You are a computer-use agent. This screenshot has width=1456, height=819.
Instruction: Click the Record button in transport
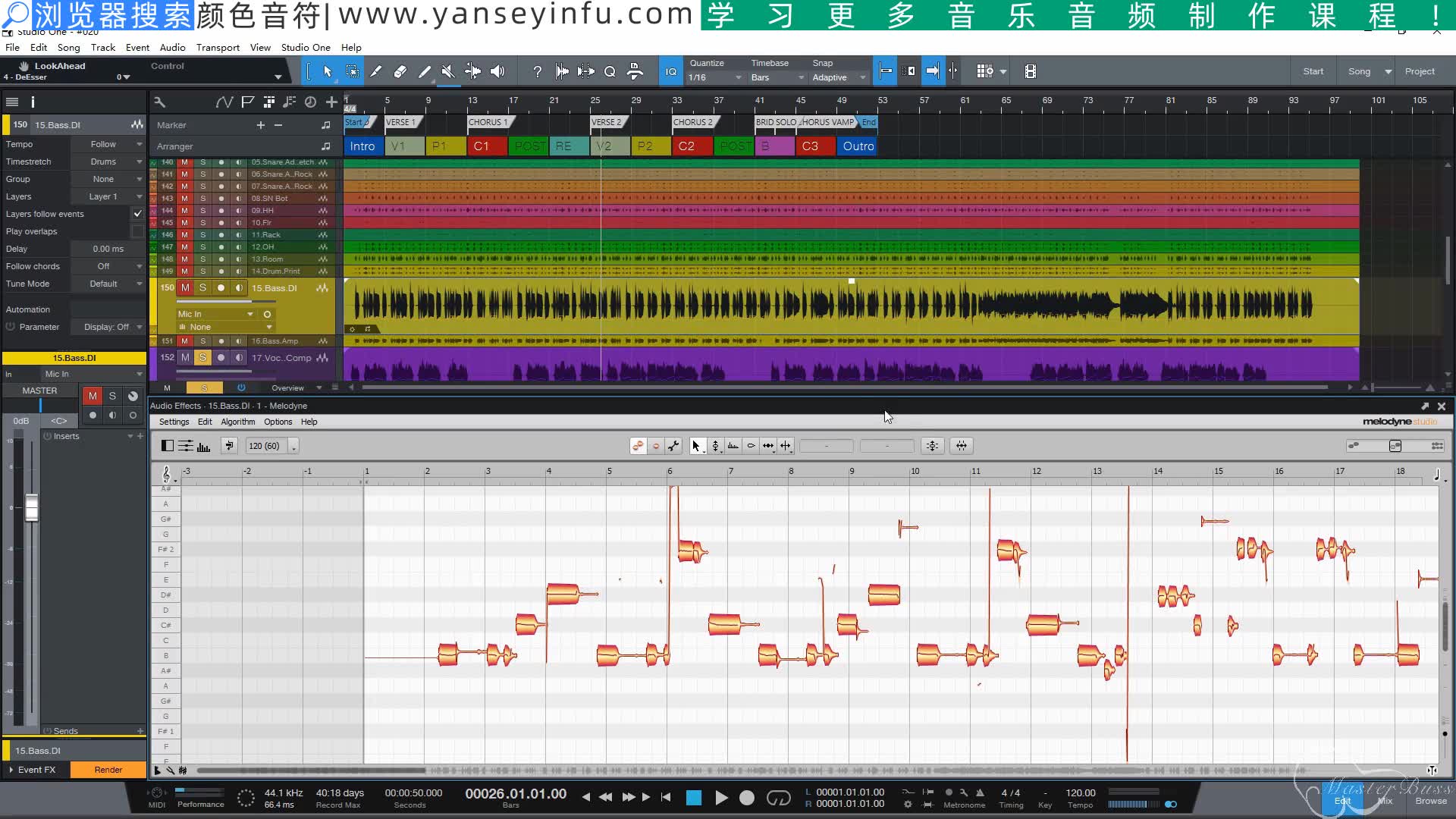pos(746,798)
